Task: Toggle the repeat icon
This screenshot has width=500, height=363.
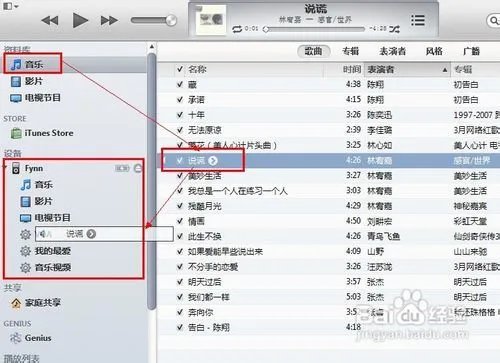Action: [237, 29]
